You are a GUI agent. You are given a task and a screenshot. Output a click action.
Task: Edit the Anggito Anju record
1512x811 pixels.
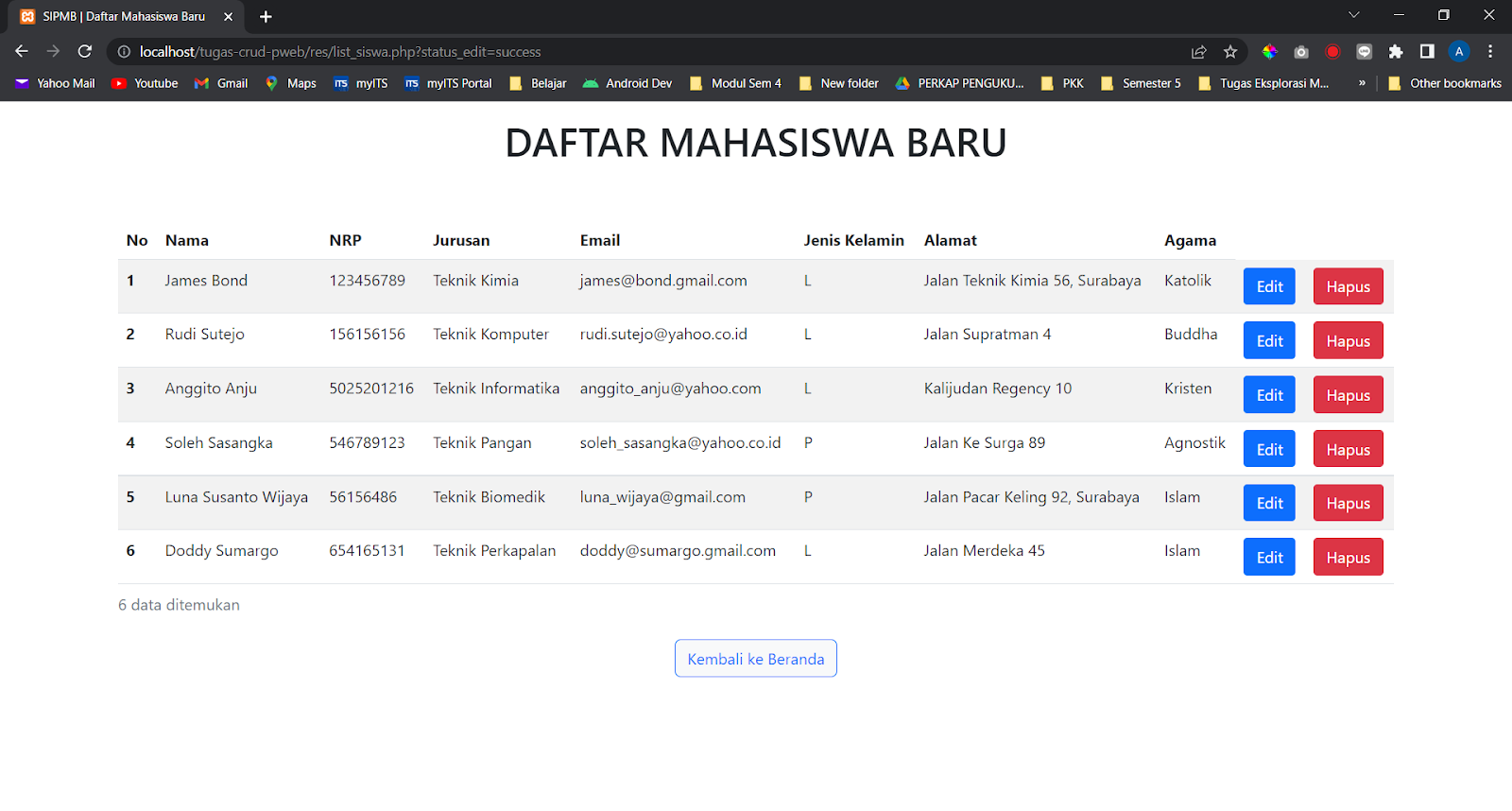click(x=1269, y=395)
